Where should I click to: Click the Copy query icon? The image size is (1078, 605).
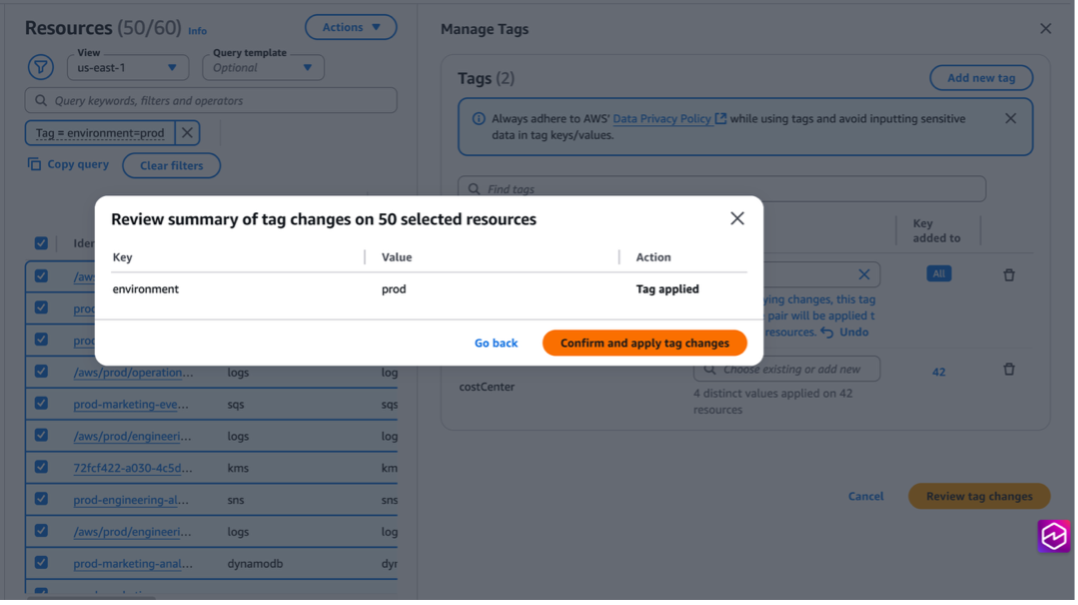(36, 164)
